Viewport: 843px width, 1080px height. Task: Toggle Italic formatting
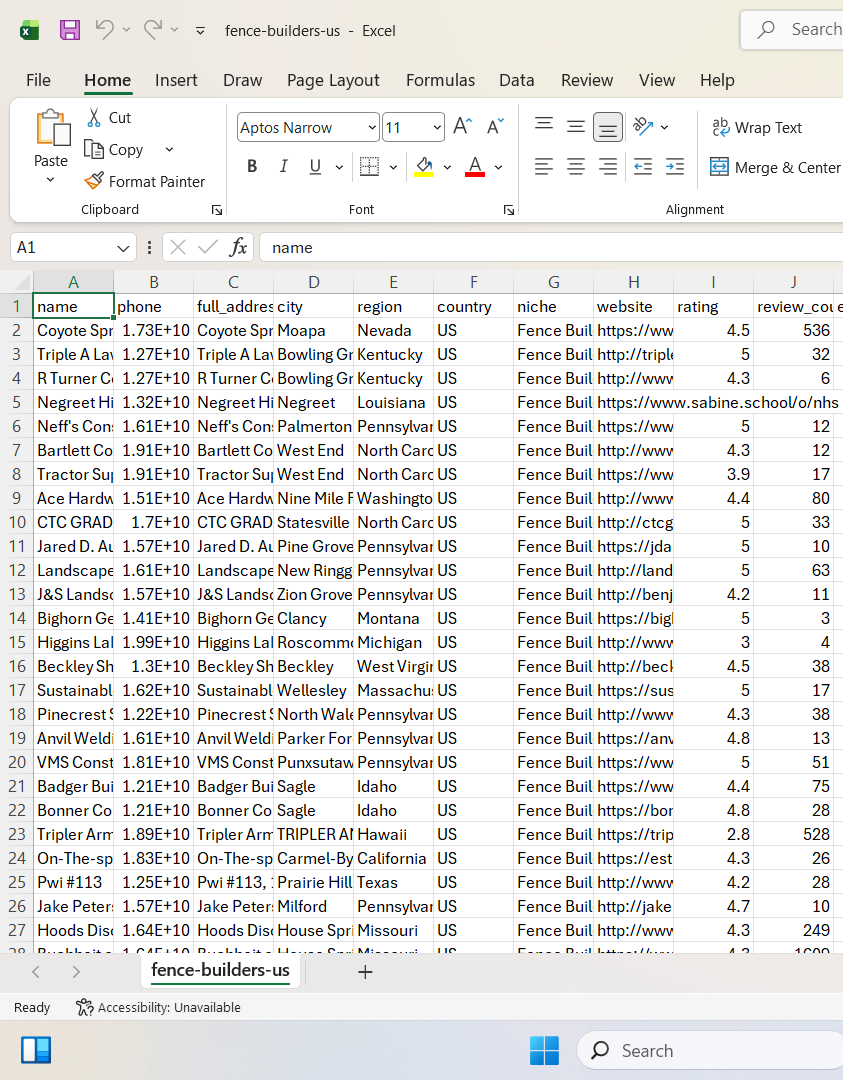click(x=283, y=166)
